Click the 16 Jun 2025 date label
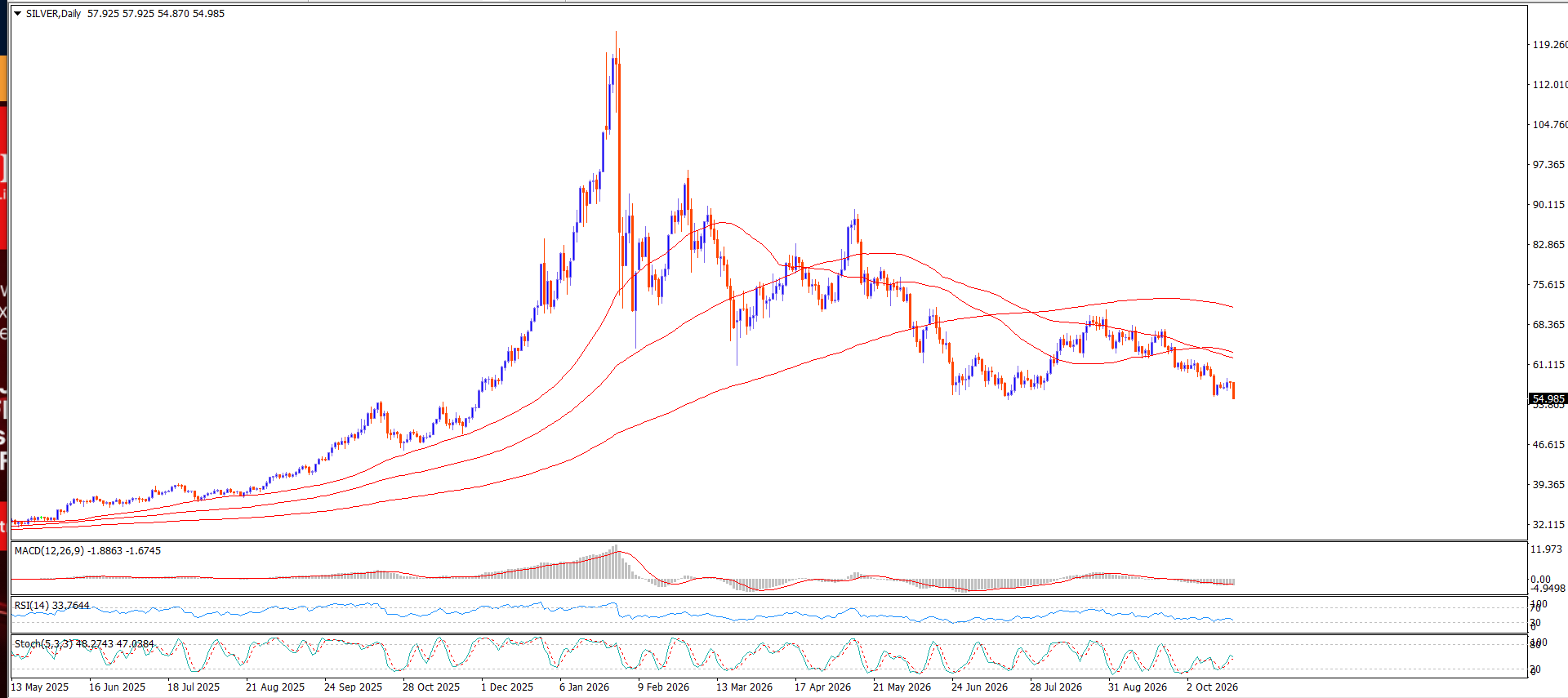Viewport: 1568px width, 698px height. tap(117, 687)
